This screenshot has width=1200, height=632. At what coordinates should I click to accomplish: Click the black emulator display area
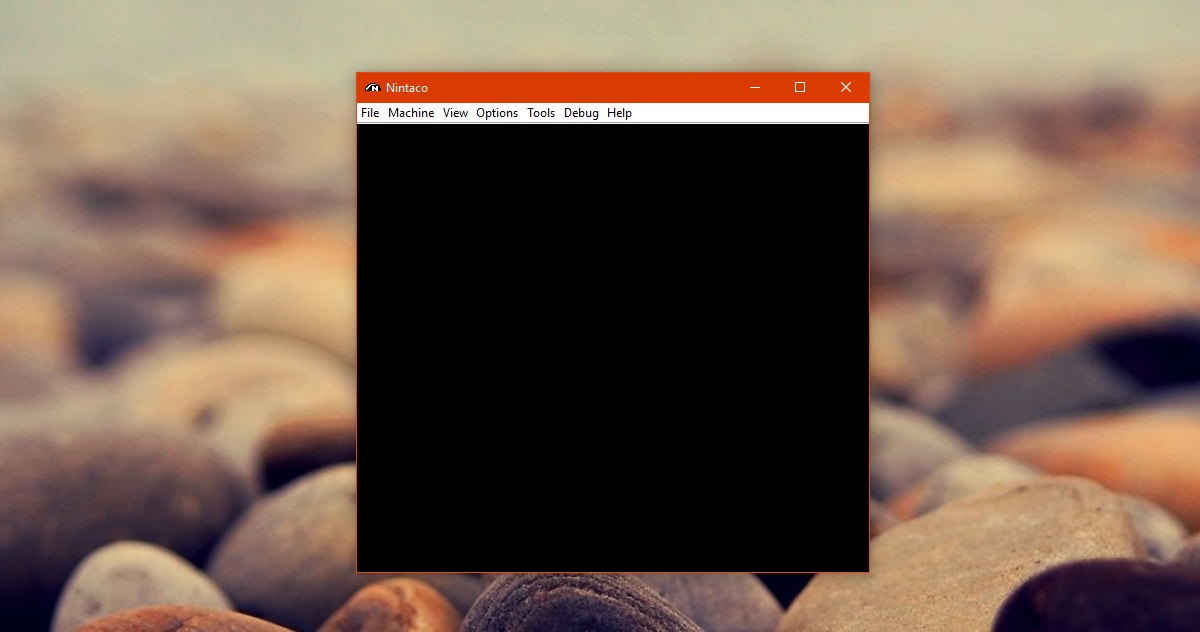[x=613, y=348]
